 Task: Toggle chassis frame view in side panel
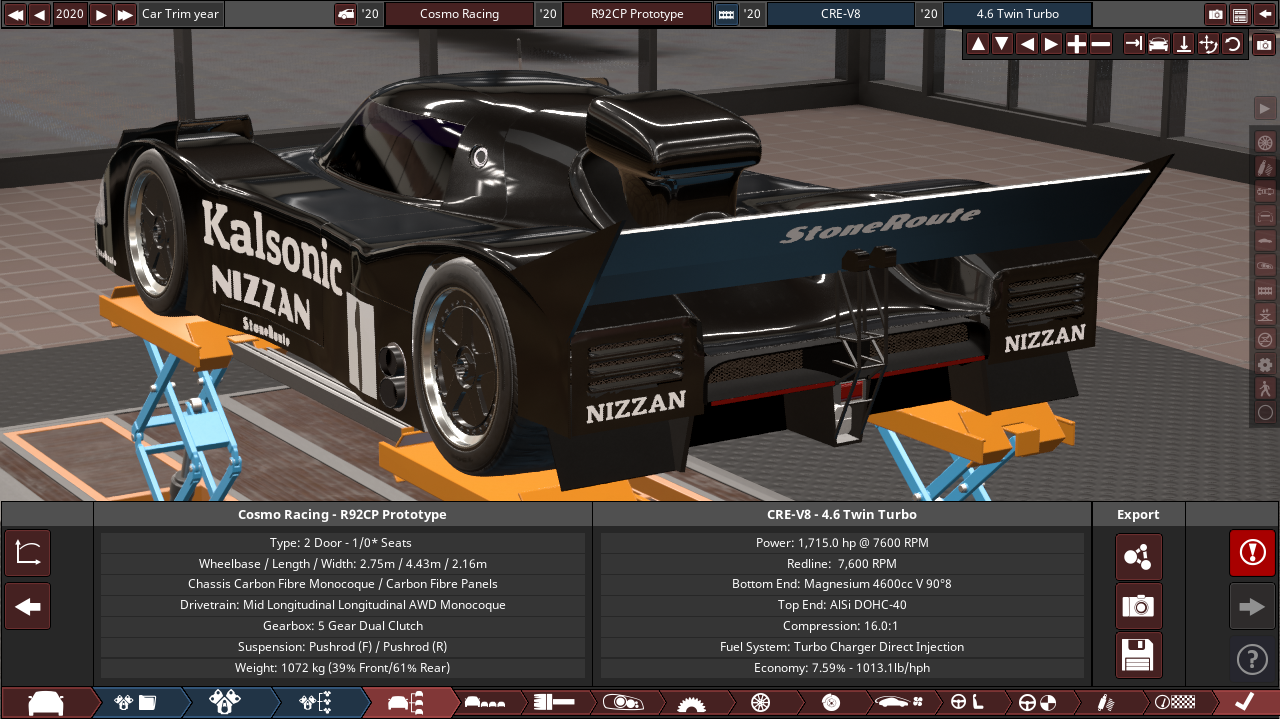1265,216
